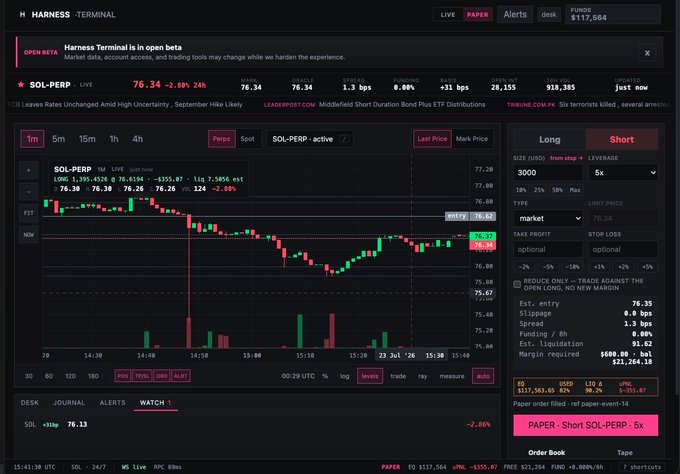Image resolution: width=680 pixels, height=474 pixels.
Task: Toggle ORD overlay on chart
Action: 161,376
